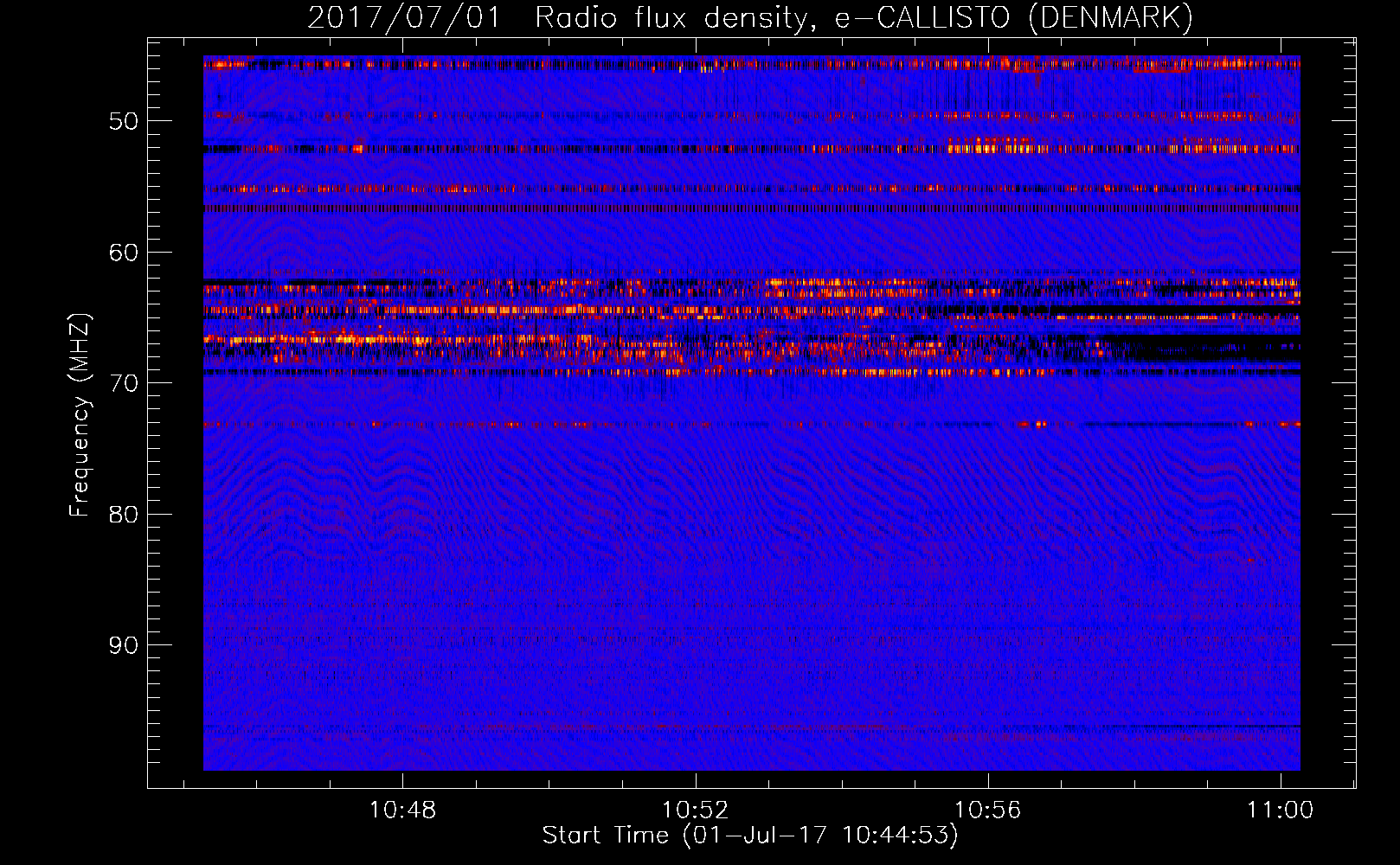1400x865 pixels.
Task: Select the 60 frequency tick label
Action: tap(124, 253)
